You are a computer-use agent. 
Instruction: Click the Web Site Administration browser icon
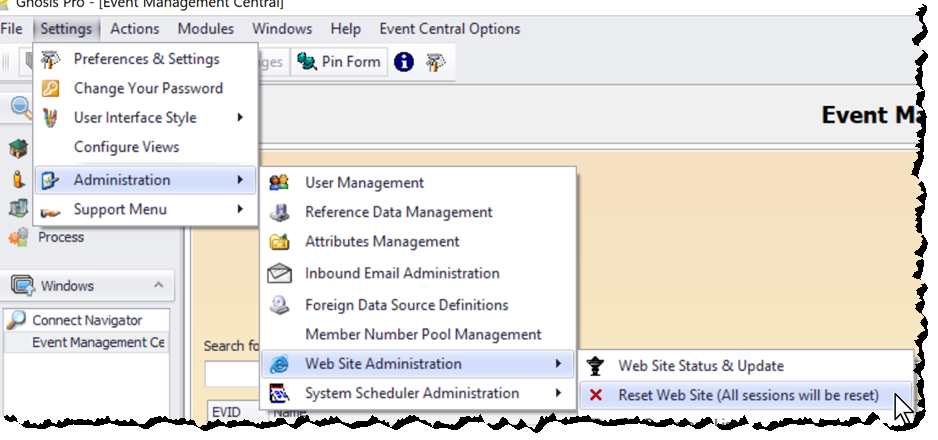point(279,363)
